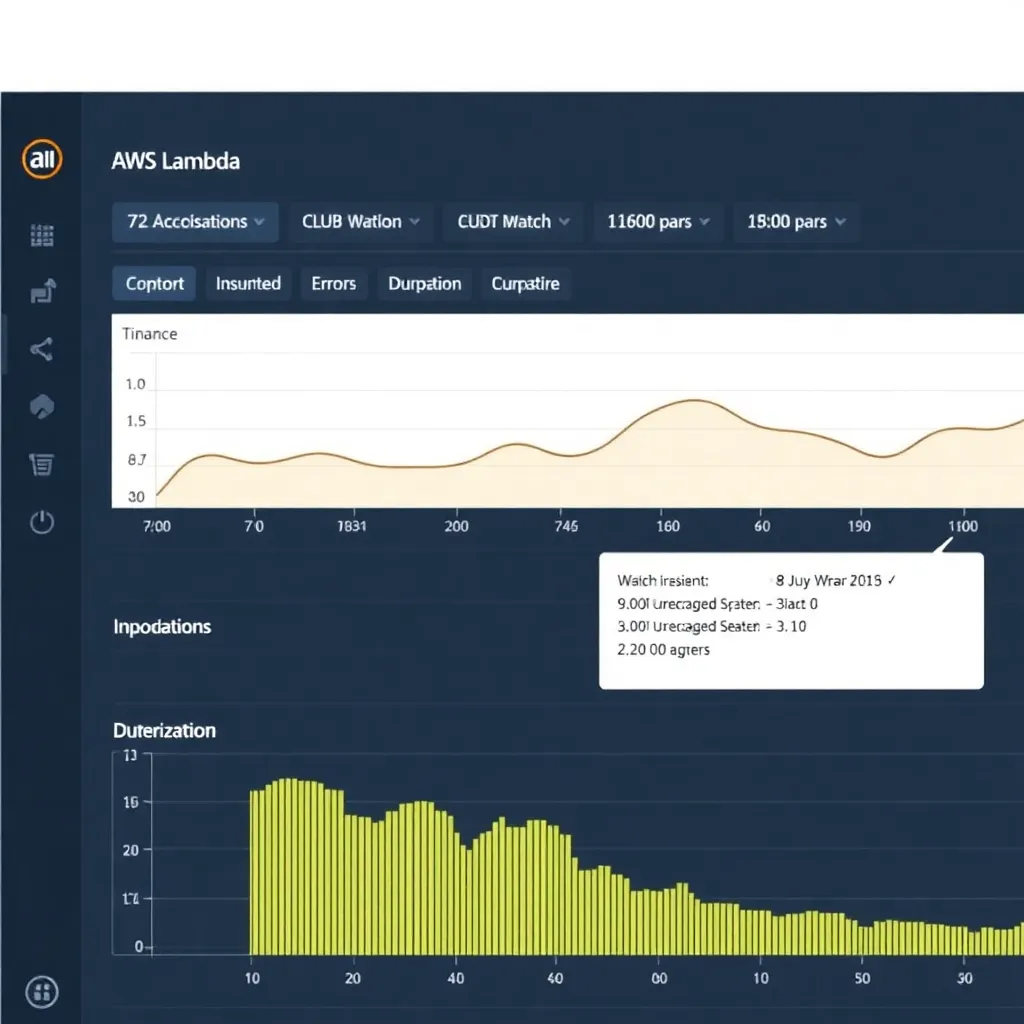Click the '3.00l Urecaged Seater' tooltip row
1024x1024 pixels.
[712, 626]
